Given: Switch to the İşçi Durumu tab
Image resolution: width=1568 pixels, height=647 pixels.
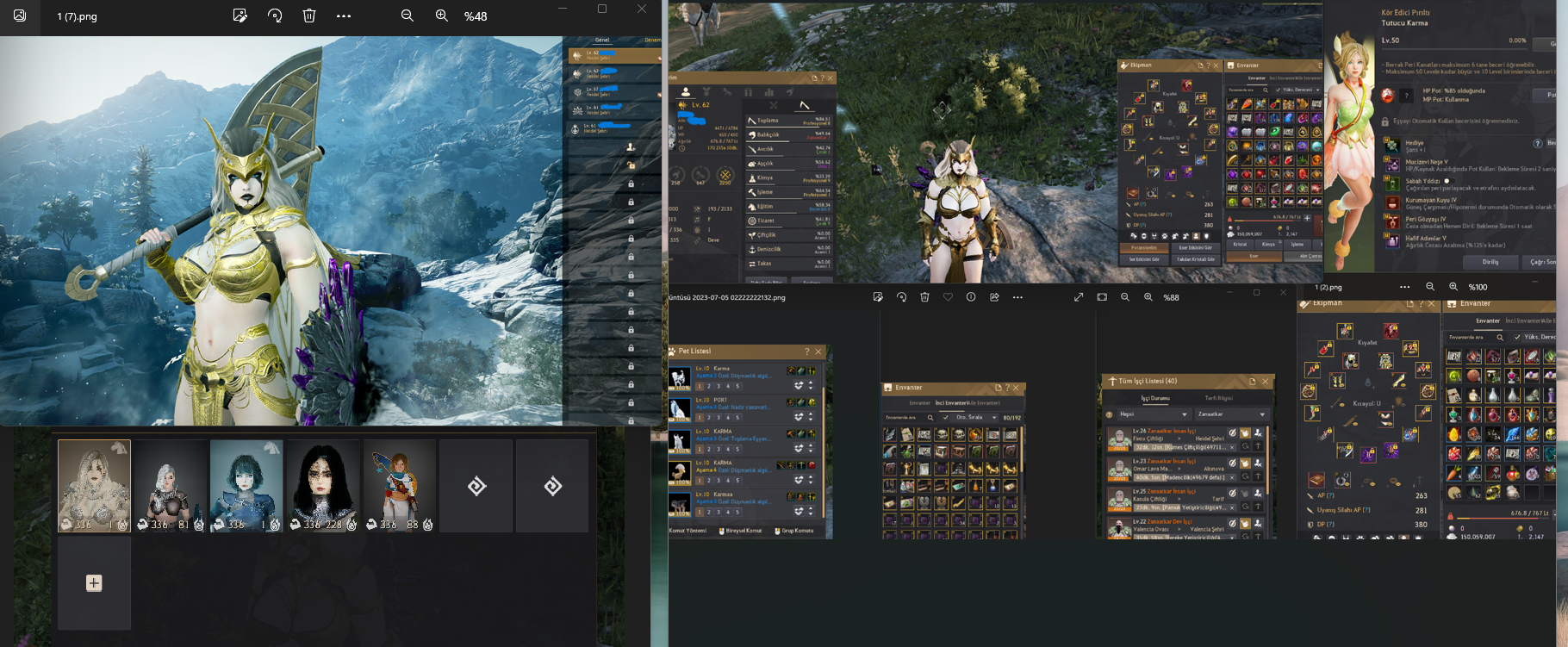Looking at the screenshot, I should (1155, 398).
